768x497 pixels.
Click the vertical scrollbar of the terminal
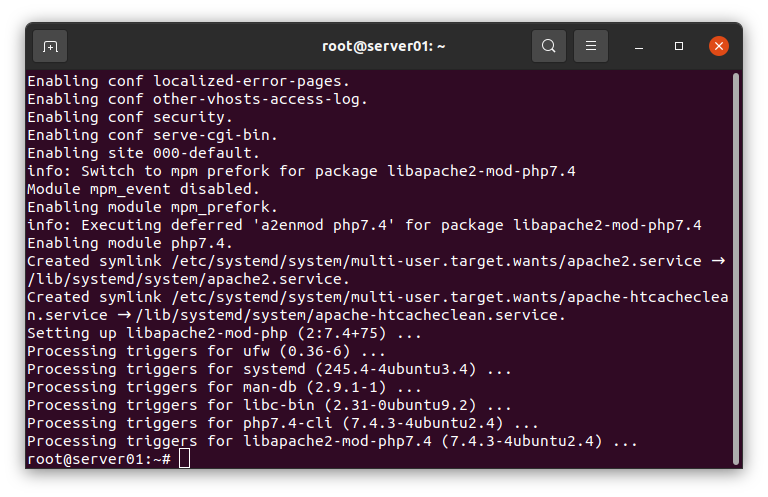click(735, 269)
